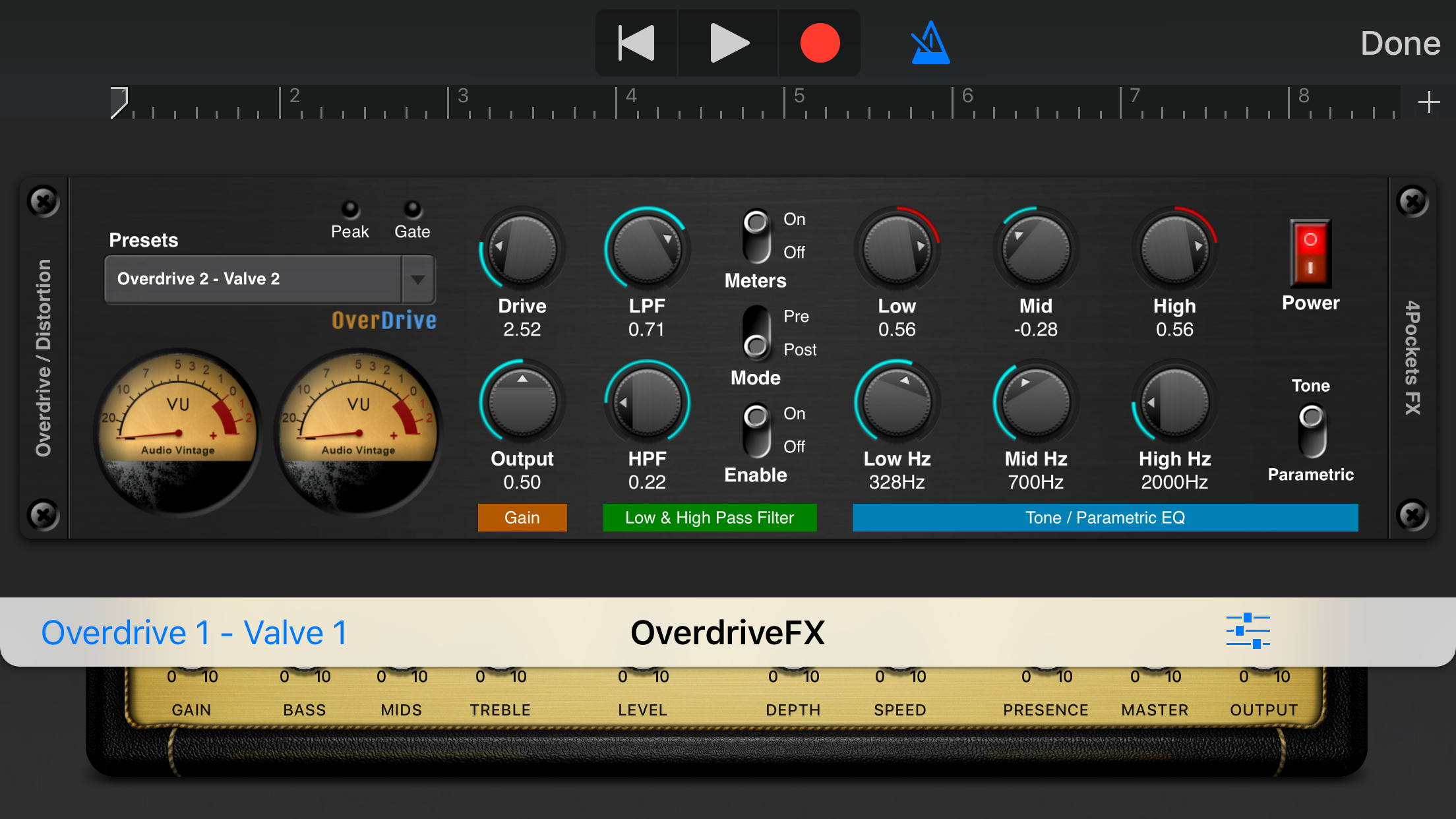
Task: Click the Mid Hz knob
Action: tap(1035, 402)
